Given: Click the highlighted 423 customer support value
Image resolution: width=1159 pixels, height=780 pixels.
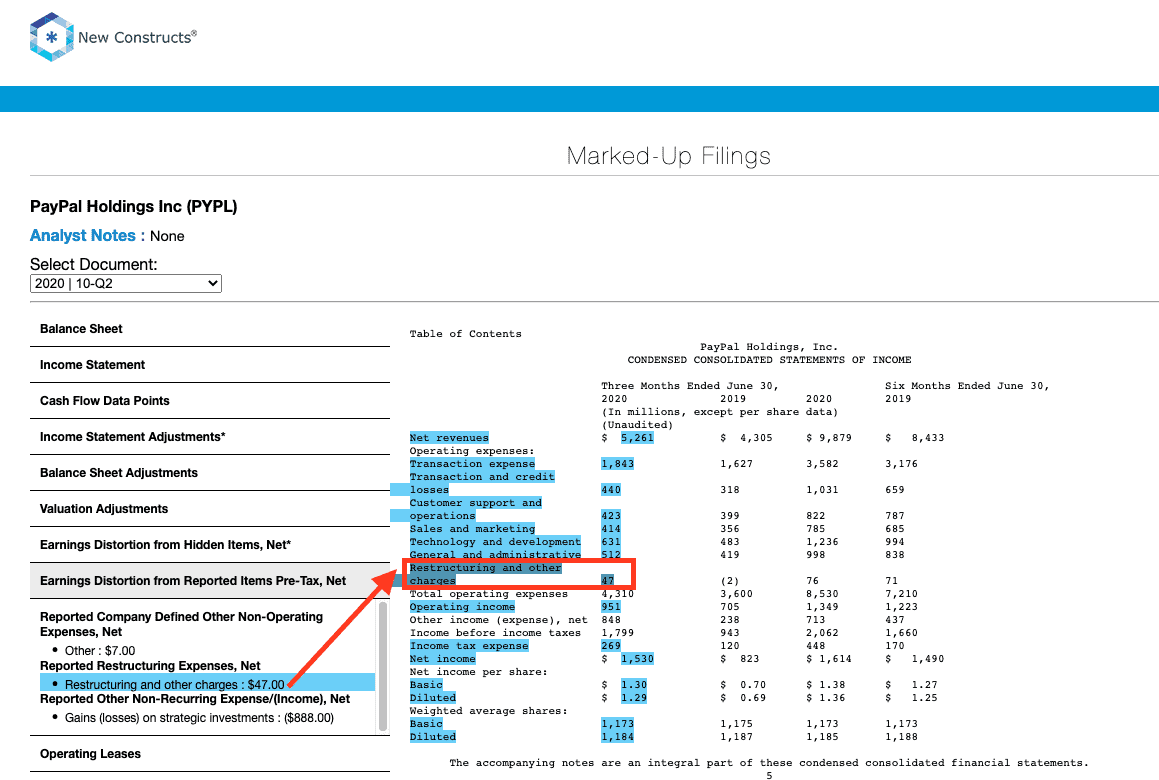Looking at the screenshot, I should pyautogui.click(x=611, y=516).
